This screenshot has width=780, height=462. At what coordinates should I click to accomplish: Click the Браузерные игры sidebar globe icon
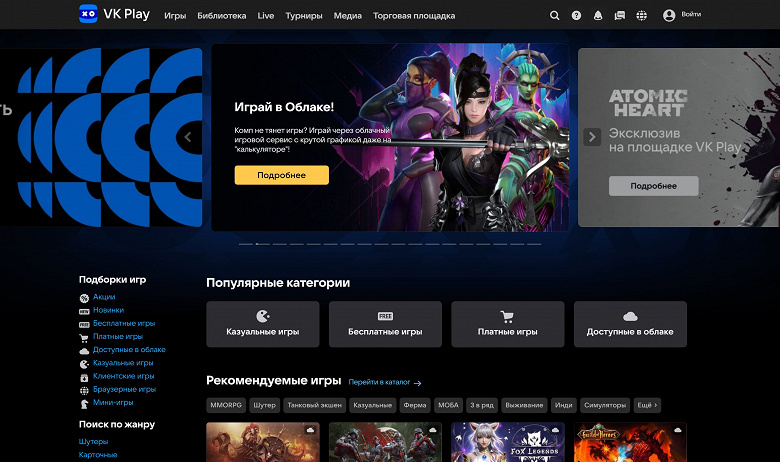click(x=84, y=391)
